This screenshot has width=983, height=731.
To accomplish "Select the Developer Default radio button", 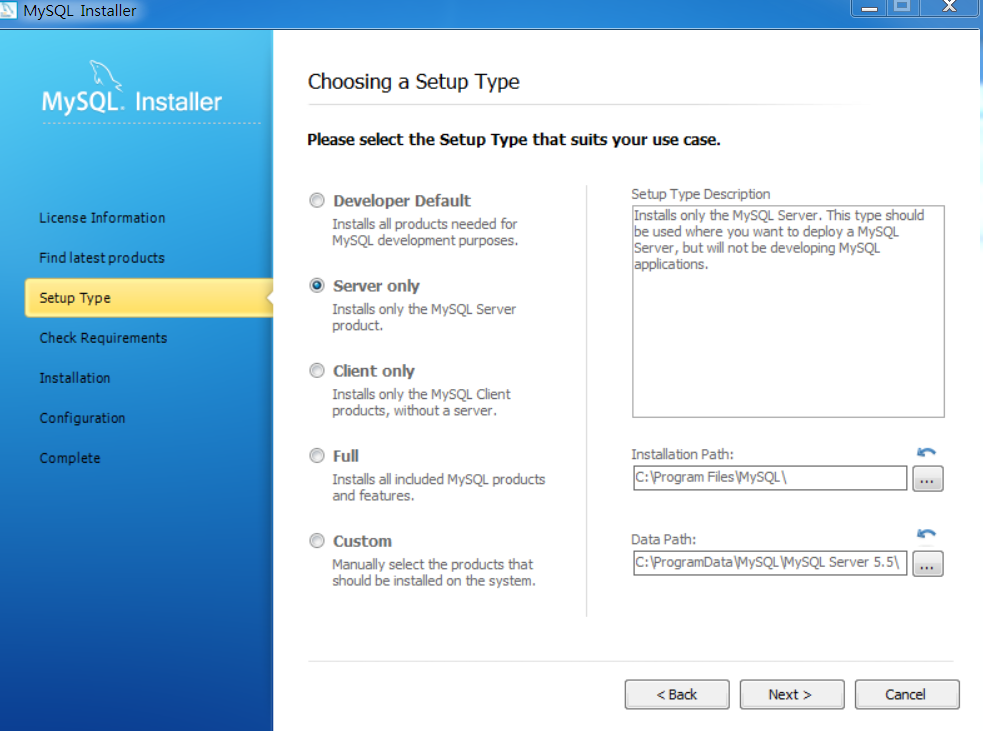I will [317, 200].
